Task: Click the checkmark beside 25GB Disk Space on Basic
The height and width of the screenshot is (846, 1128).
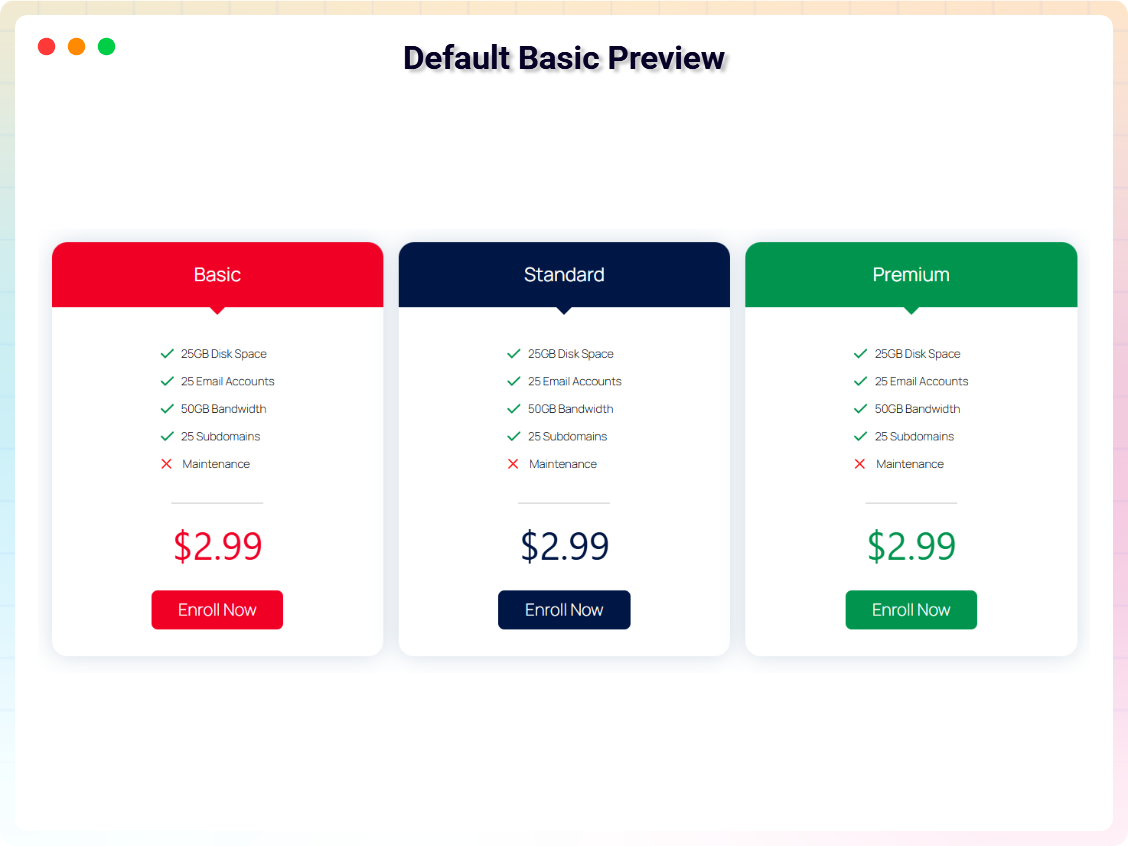Action: click(166, 353)
